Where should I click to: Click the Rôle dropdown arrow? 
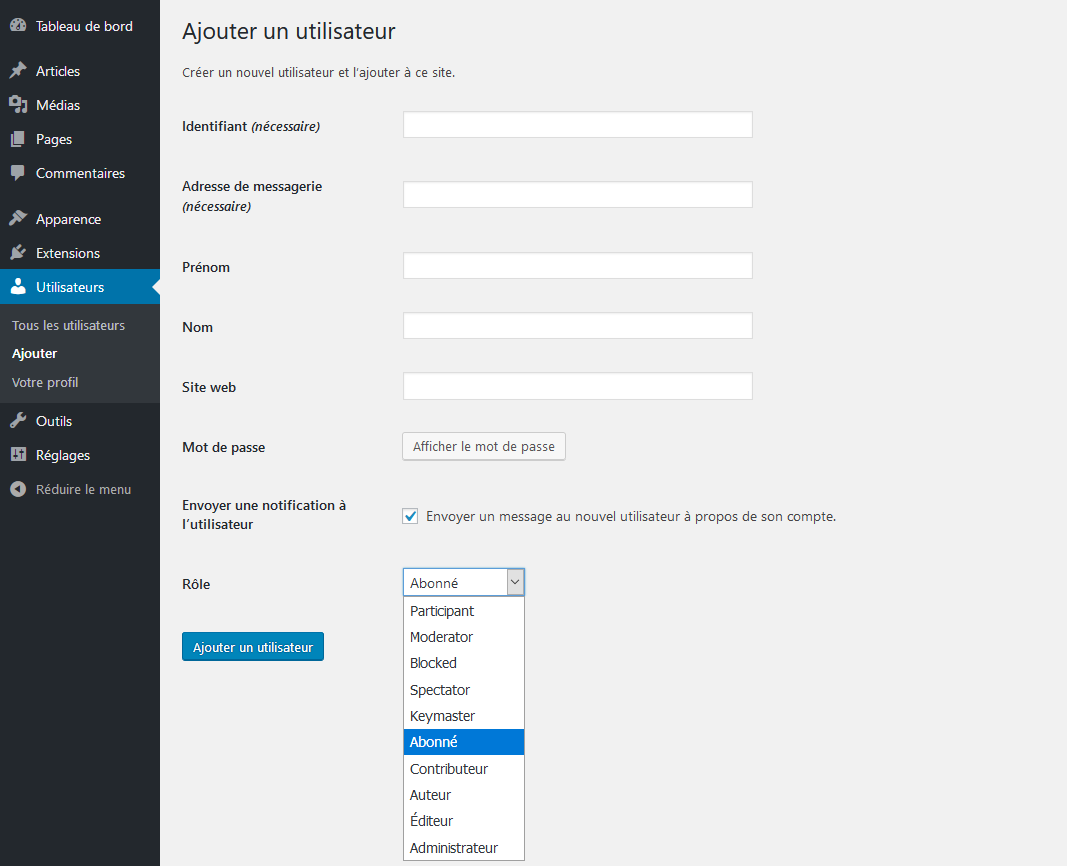[x=515, y=582]
